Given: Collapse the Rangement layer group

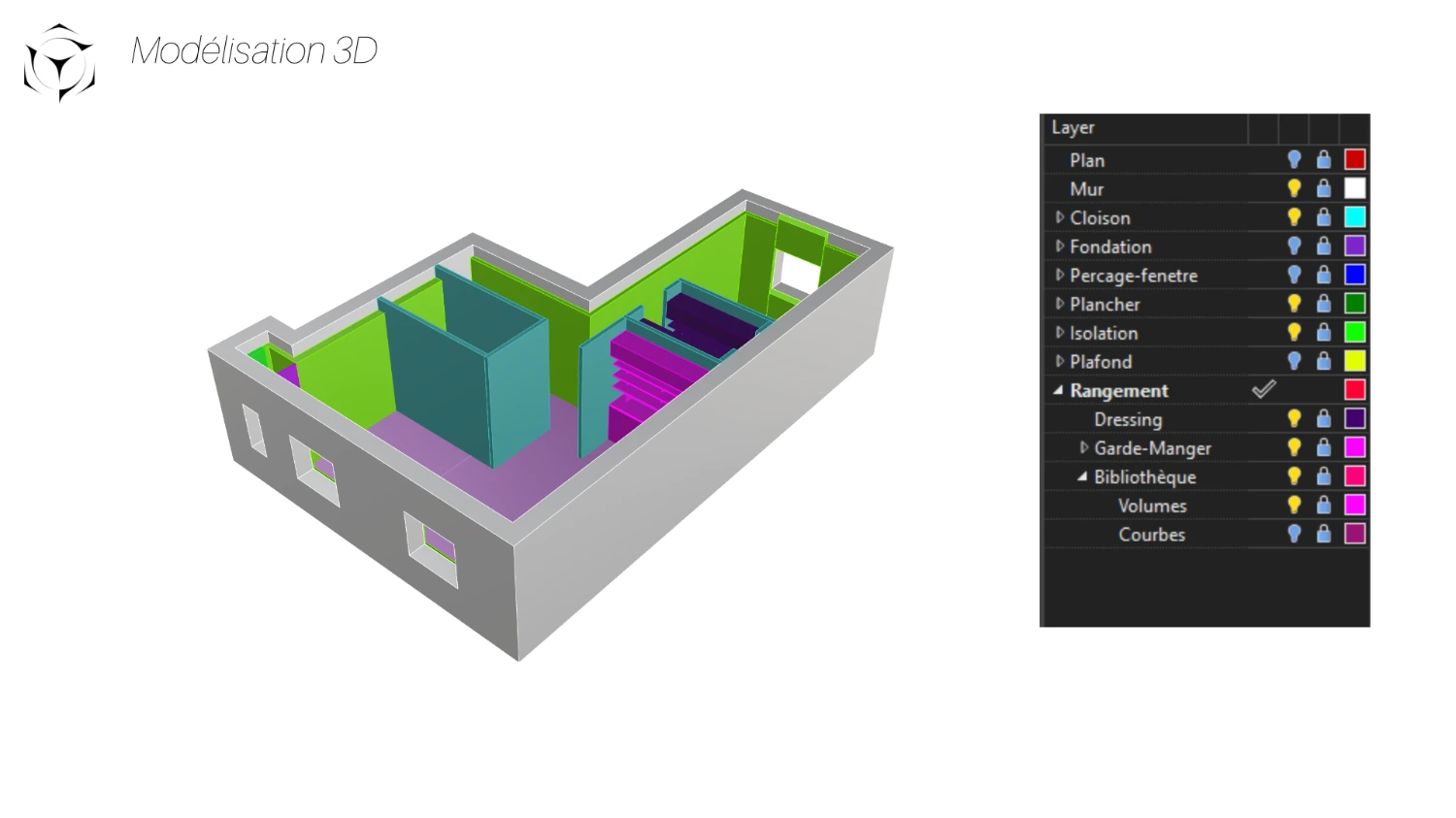Looking at the screenshot, I should [x=1058, y=390].
